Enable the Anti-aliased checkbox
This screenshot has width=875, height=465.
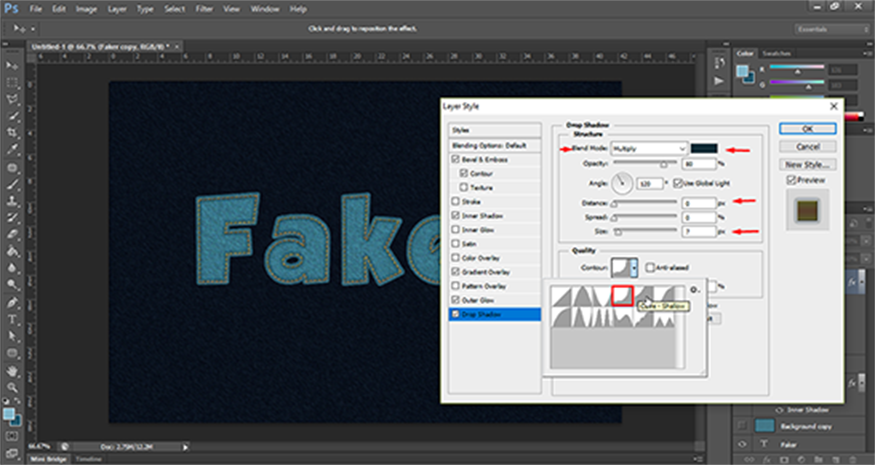(649, 267)
